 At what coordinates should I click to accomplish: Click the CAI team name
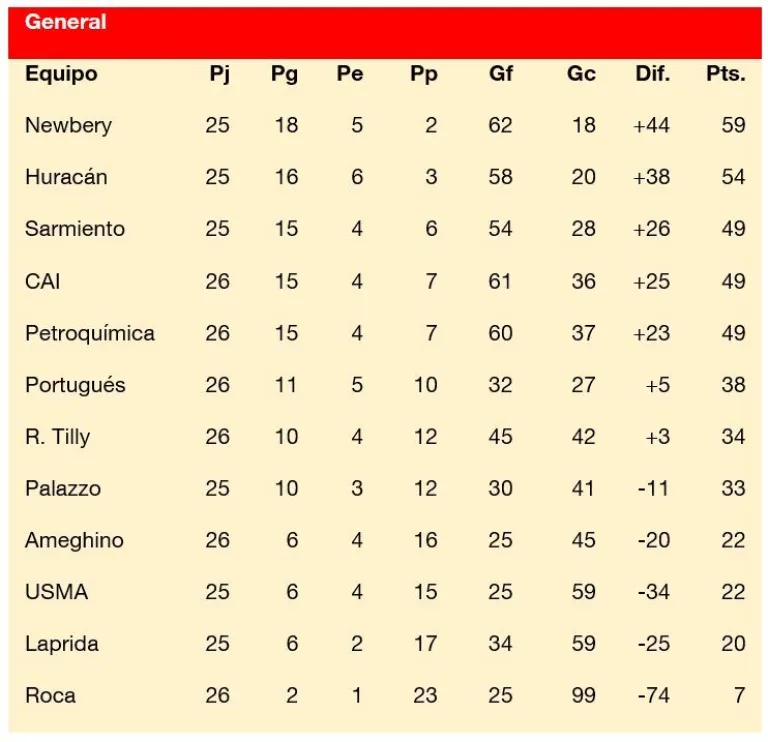42,281
